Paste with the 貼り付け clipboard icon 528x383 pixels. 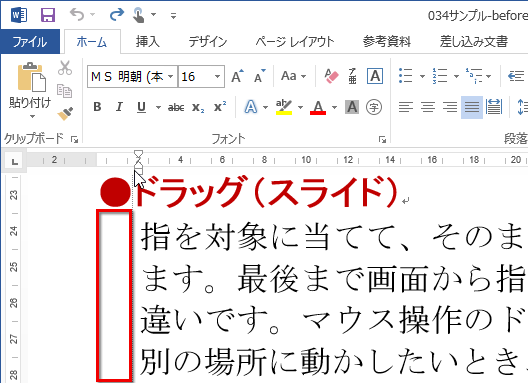pyautogui.click(x=31, y=77)
